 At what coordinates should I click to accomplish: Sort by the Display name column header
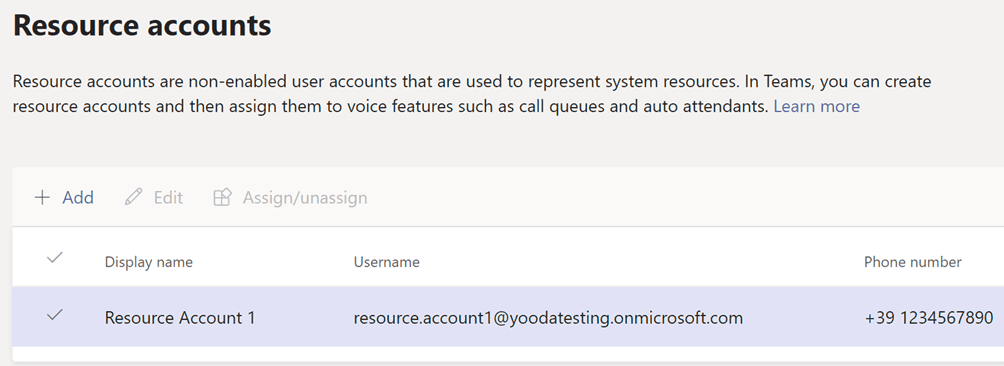tap(149, 262)
